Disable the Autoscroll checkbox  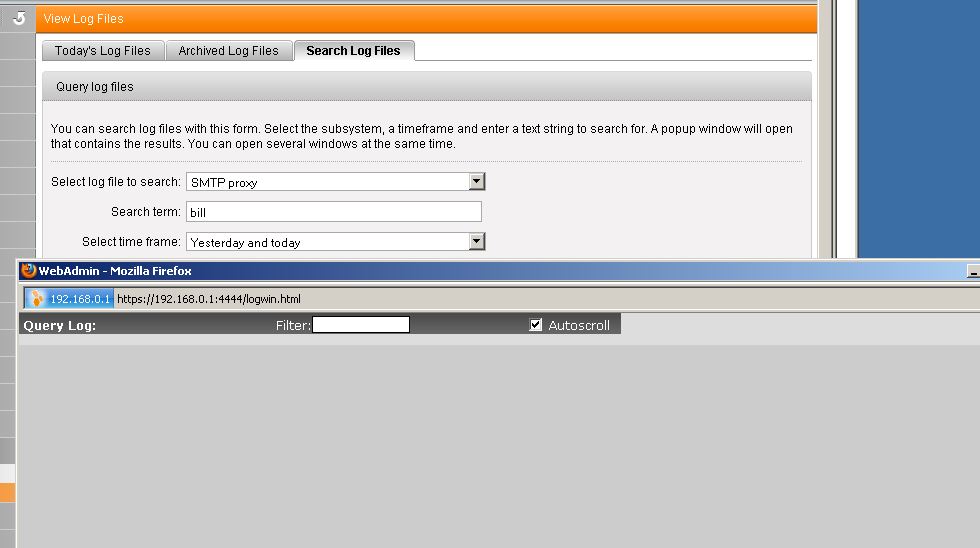tap(536, 325)
